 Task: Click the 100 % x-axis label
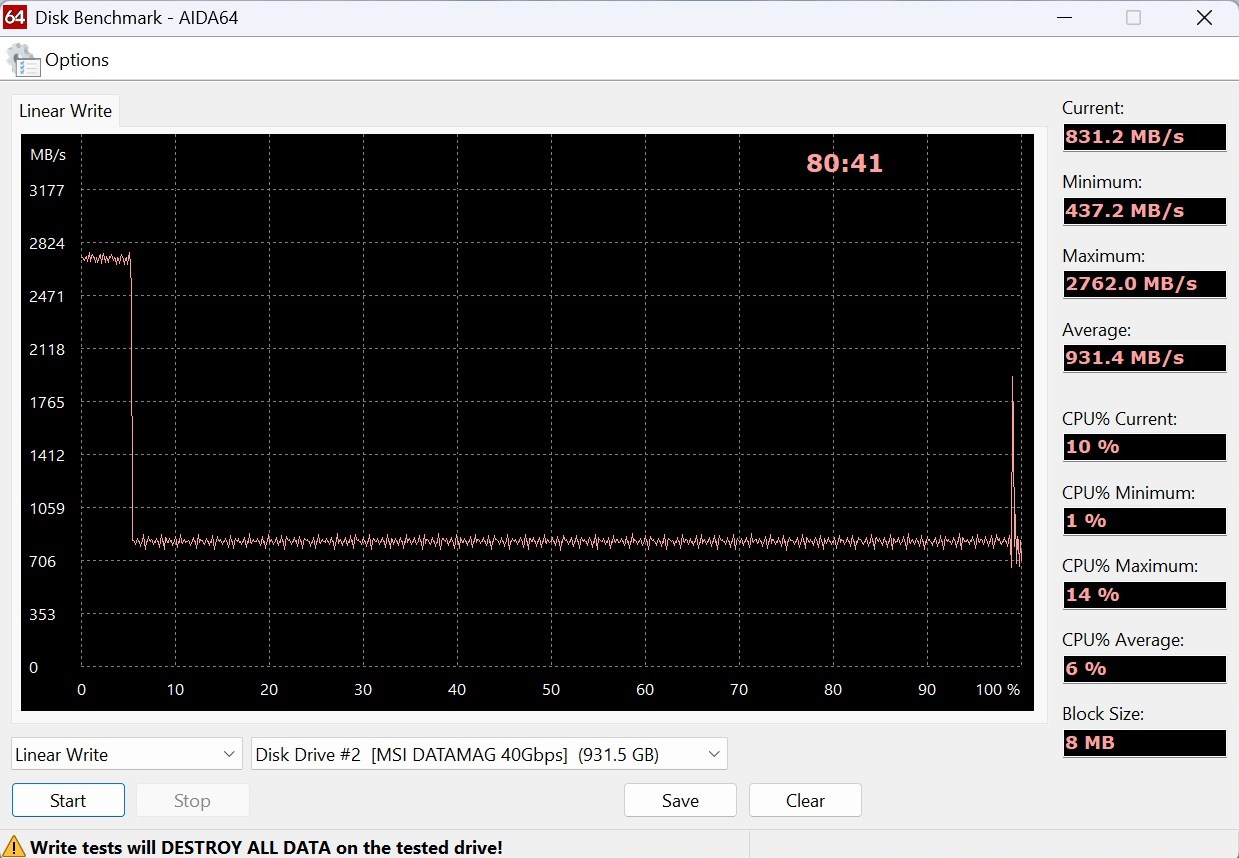coord(998,689)
